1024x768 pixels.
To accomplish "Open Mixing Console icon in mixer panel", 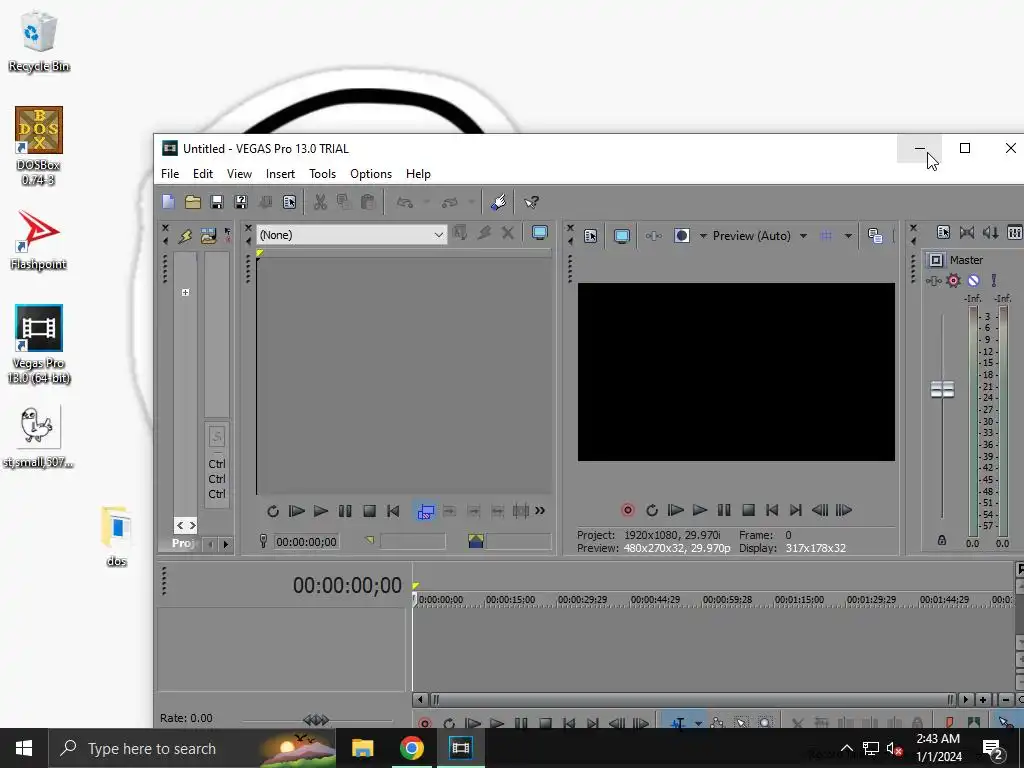I will click(1015, 232).
